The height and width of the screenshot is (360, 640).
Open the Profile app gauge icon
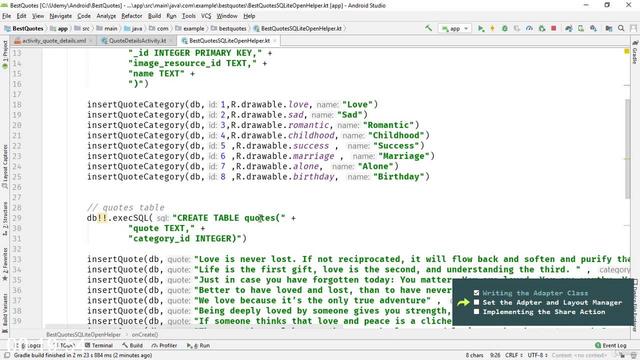click(x=529, y=28)
